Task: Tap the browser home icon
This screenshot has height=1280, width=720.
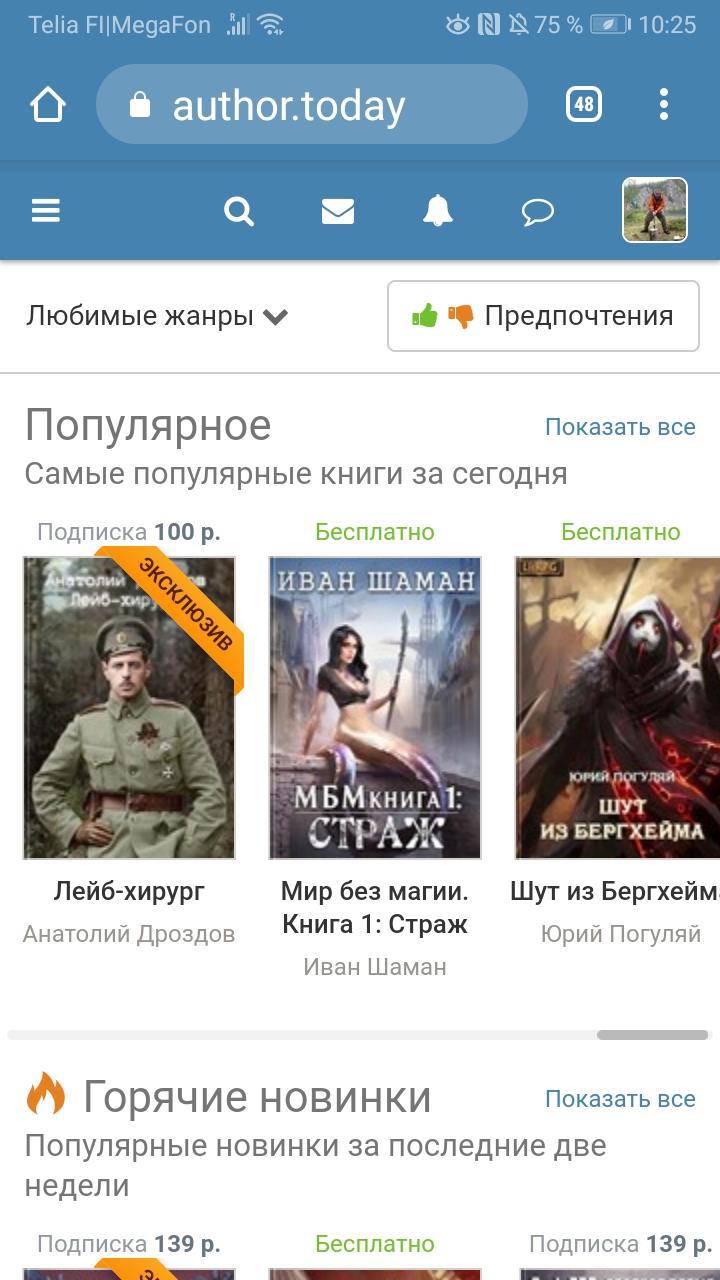Action: click(47, 104)
